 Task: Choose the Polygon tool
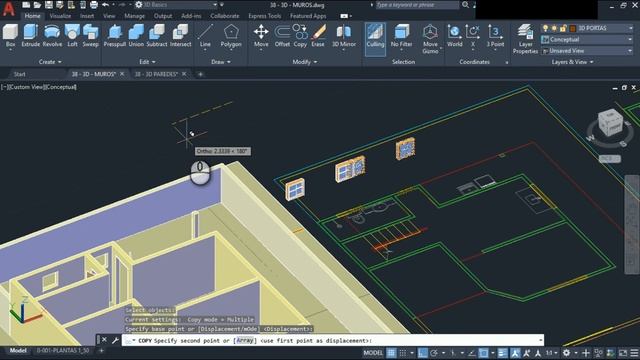(231, 36)
